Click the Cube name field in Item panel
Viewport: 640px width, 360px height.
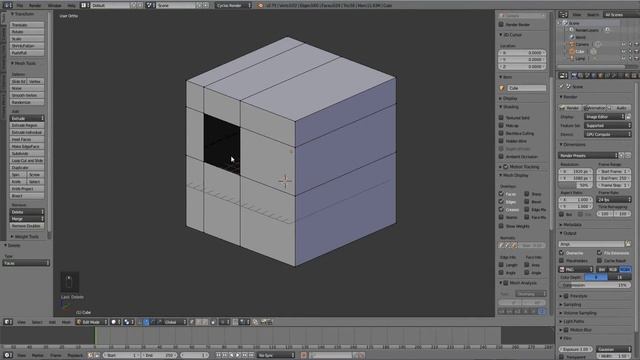[526, 88]
